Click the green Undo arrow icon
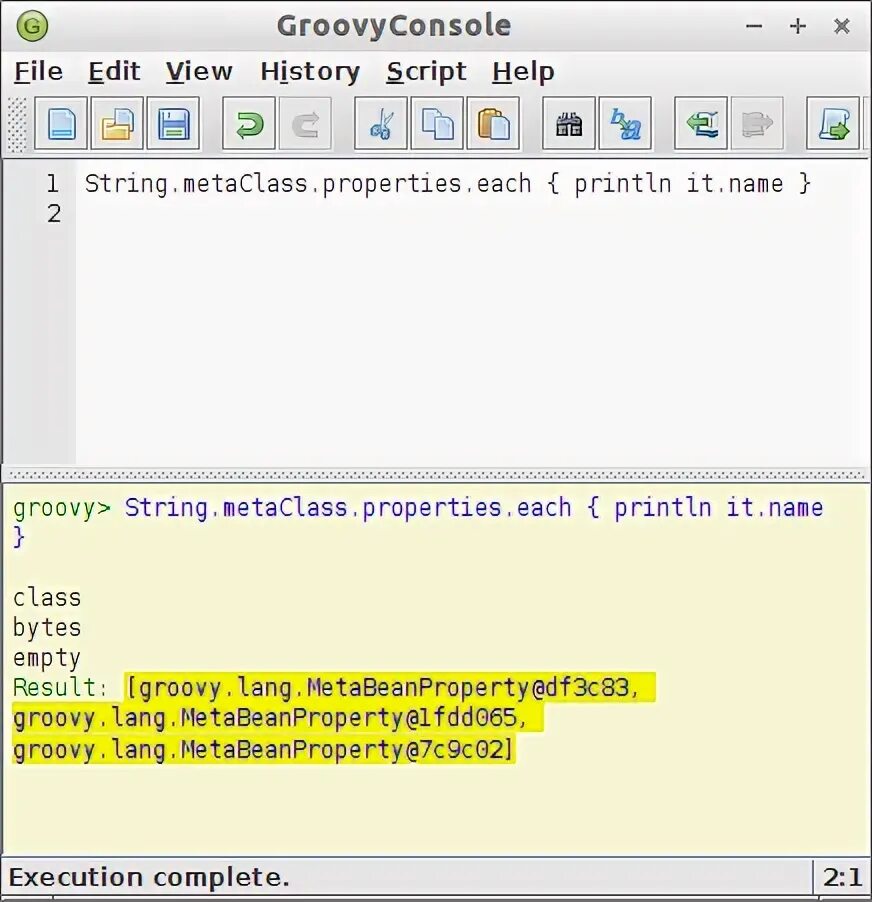The image size is (872, 902). [249, 124]
